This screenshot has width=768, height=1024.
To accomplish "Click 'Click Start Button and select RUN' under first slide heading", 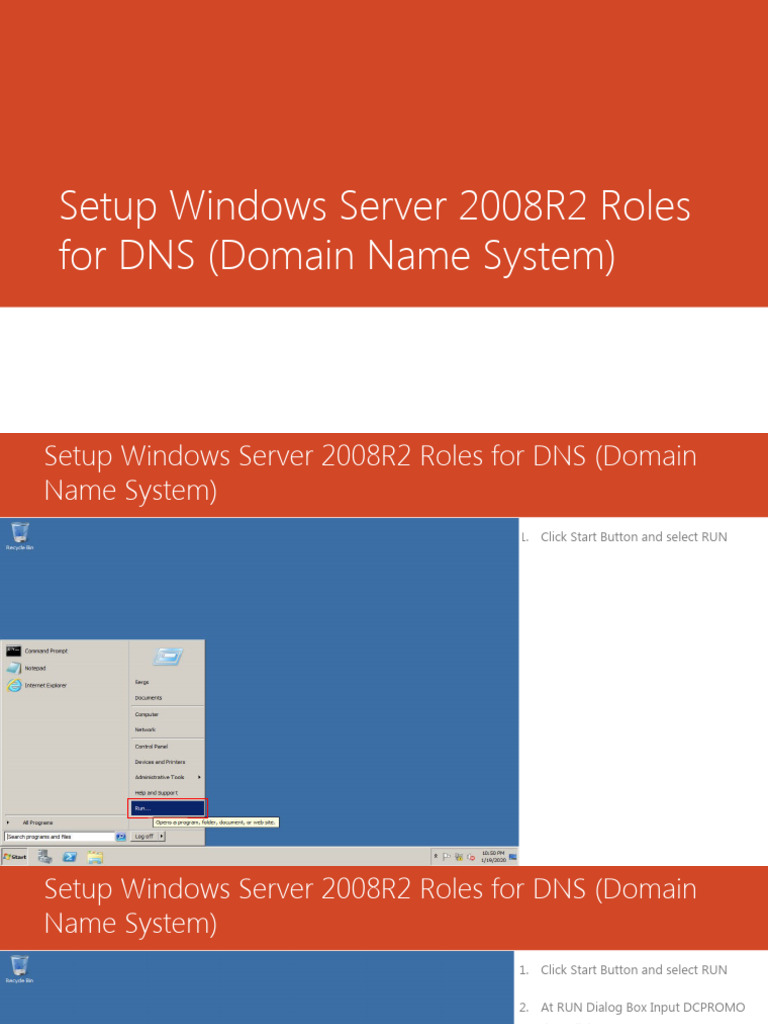I will pos(633,537).
